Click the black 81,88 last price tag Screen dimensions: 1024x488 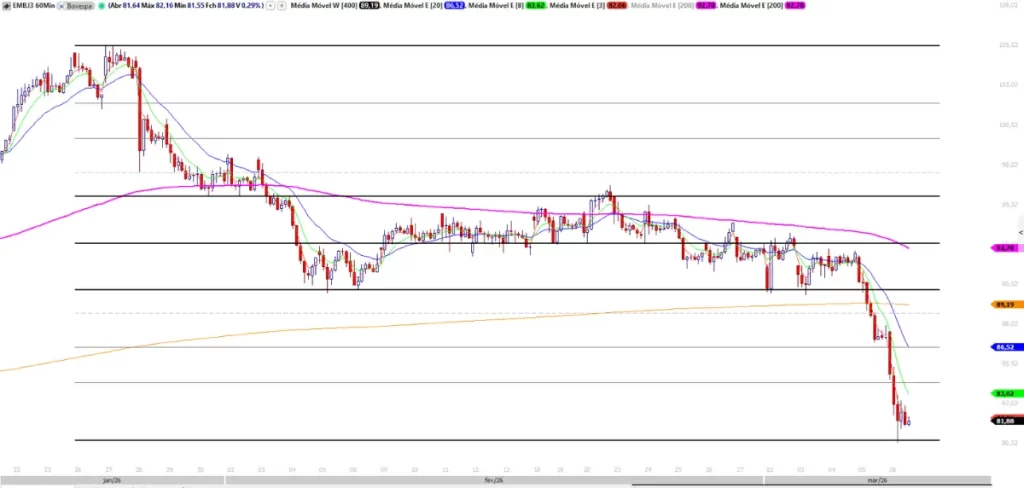pyautogui.click(x=1005, y=421)
